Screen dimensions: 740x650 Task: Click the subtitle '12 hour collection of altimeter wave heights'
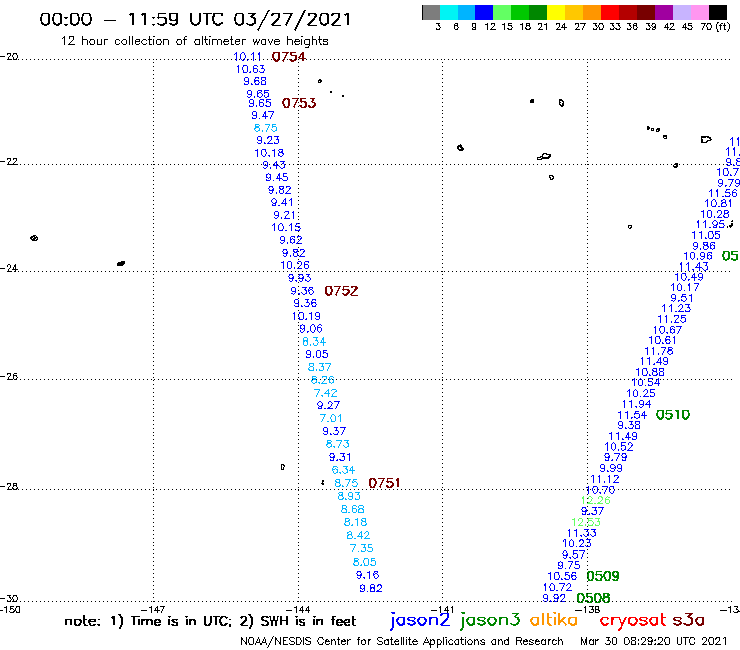tap(194, 41)
